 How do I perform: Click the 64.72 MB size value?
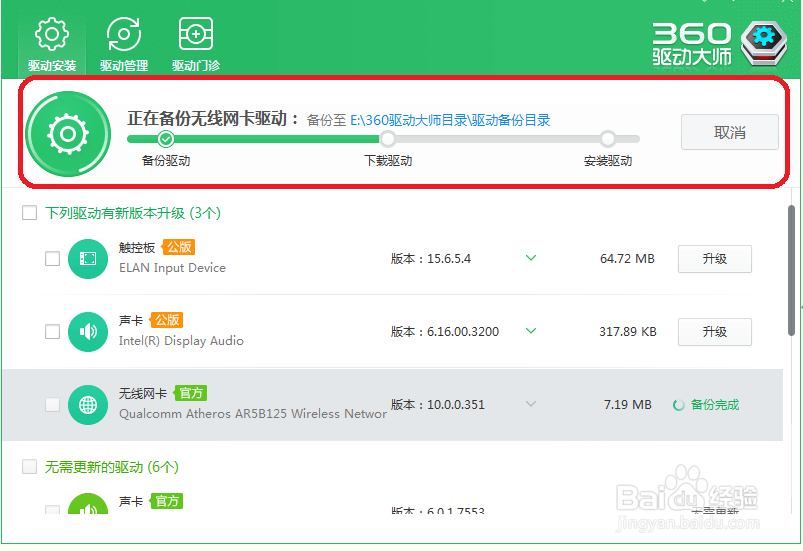[x=627, y=259]
